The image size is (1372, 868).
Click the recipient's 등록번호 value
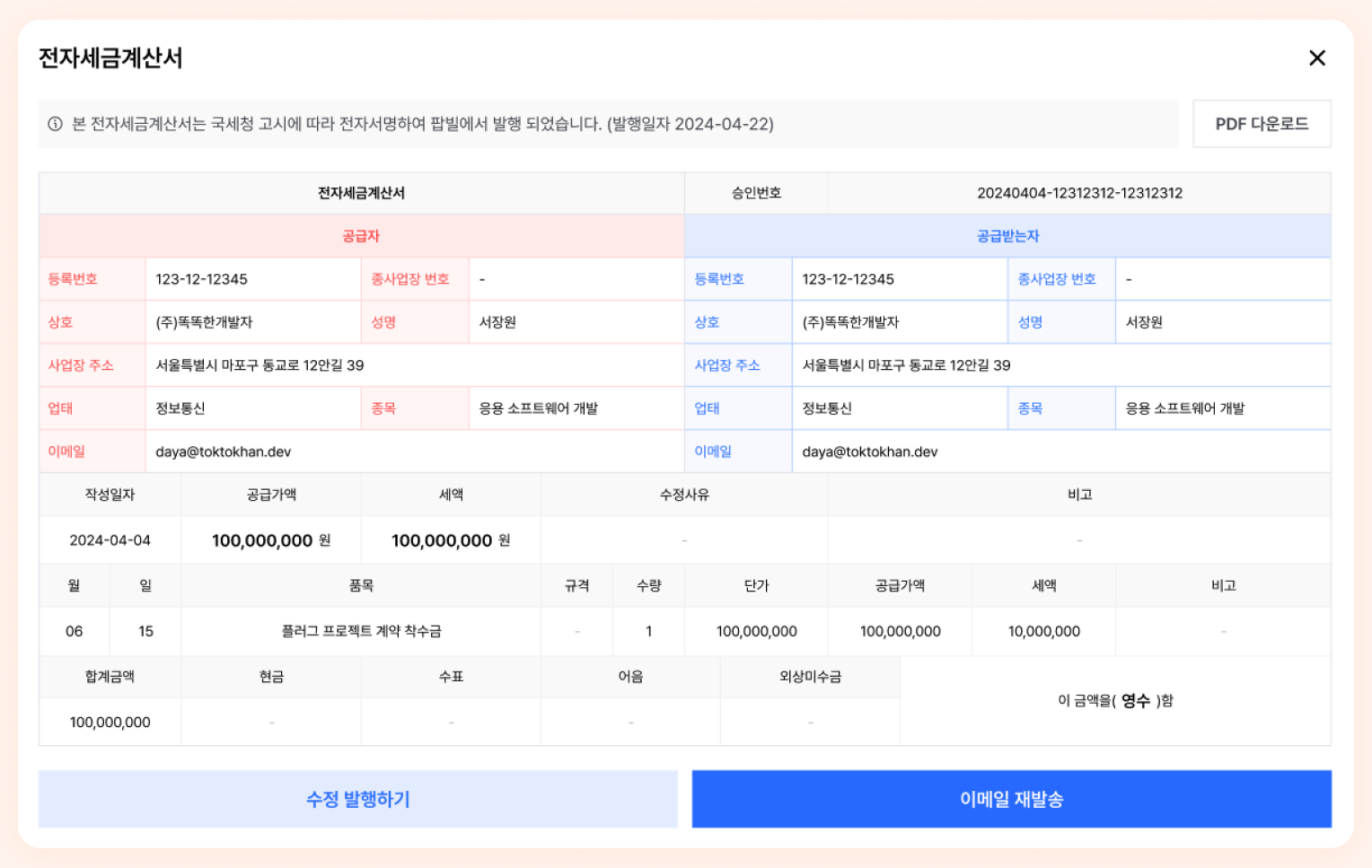pyautogui.click(x=848, y=279)
